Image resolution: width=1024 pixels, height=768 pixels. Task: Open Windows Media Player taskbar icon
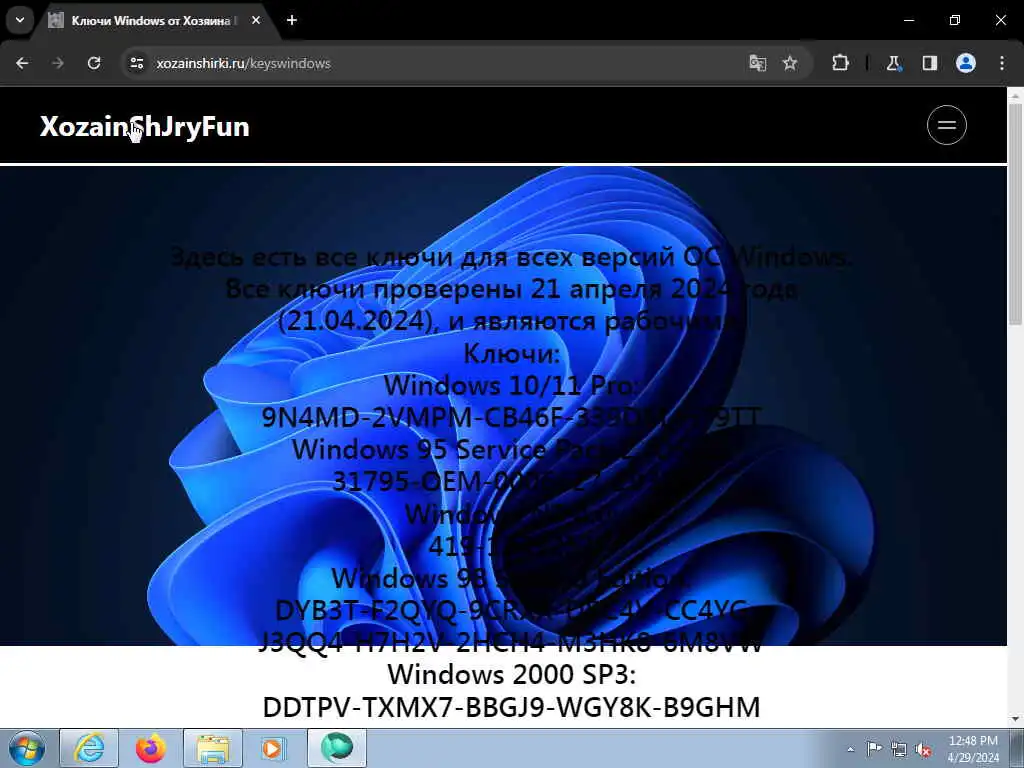point(274,748)
